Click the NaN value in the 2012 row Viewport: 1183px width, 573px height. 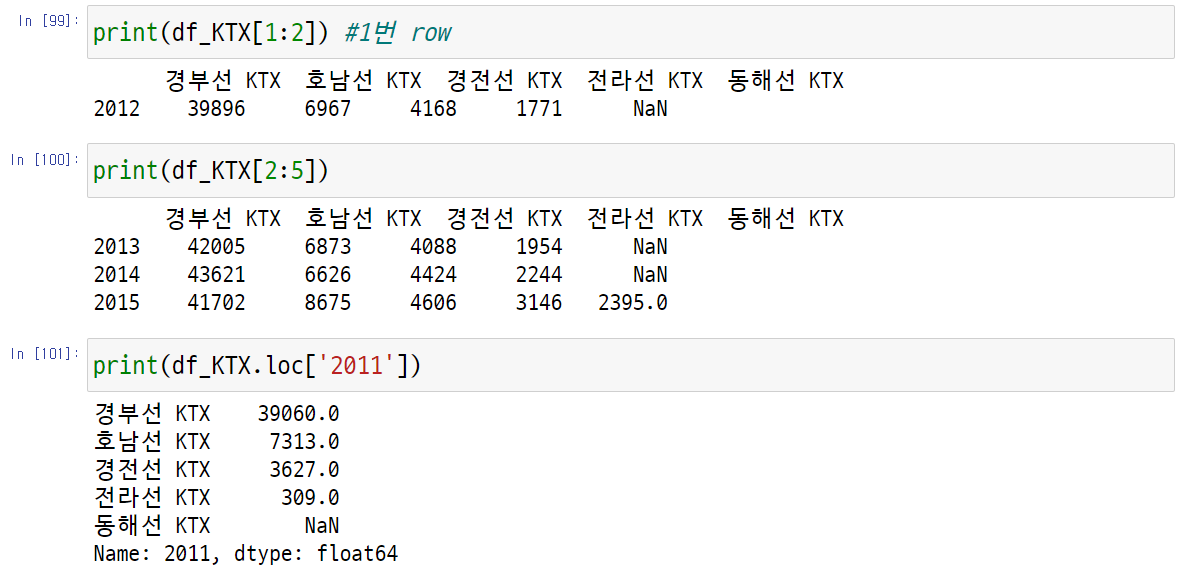(x=650, y=109)
